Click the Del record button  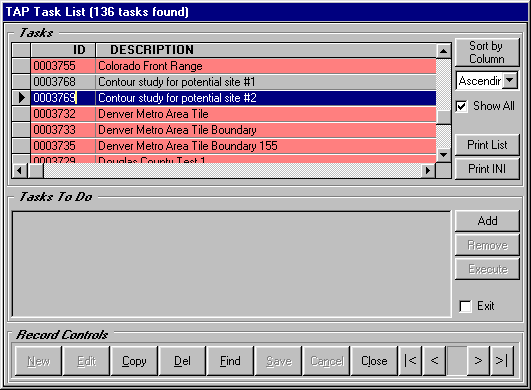(x=182, y=361)
